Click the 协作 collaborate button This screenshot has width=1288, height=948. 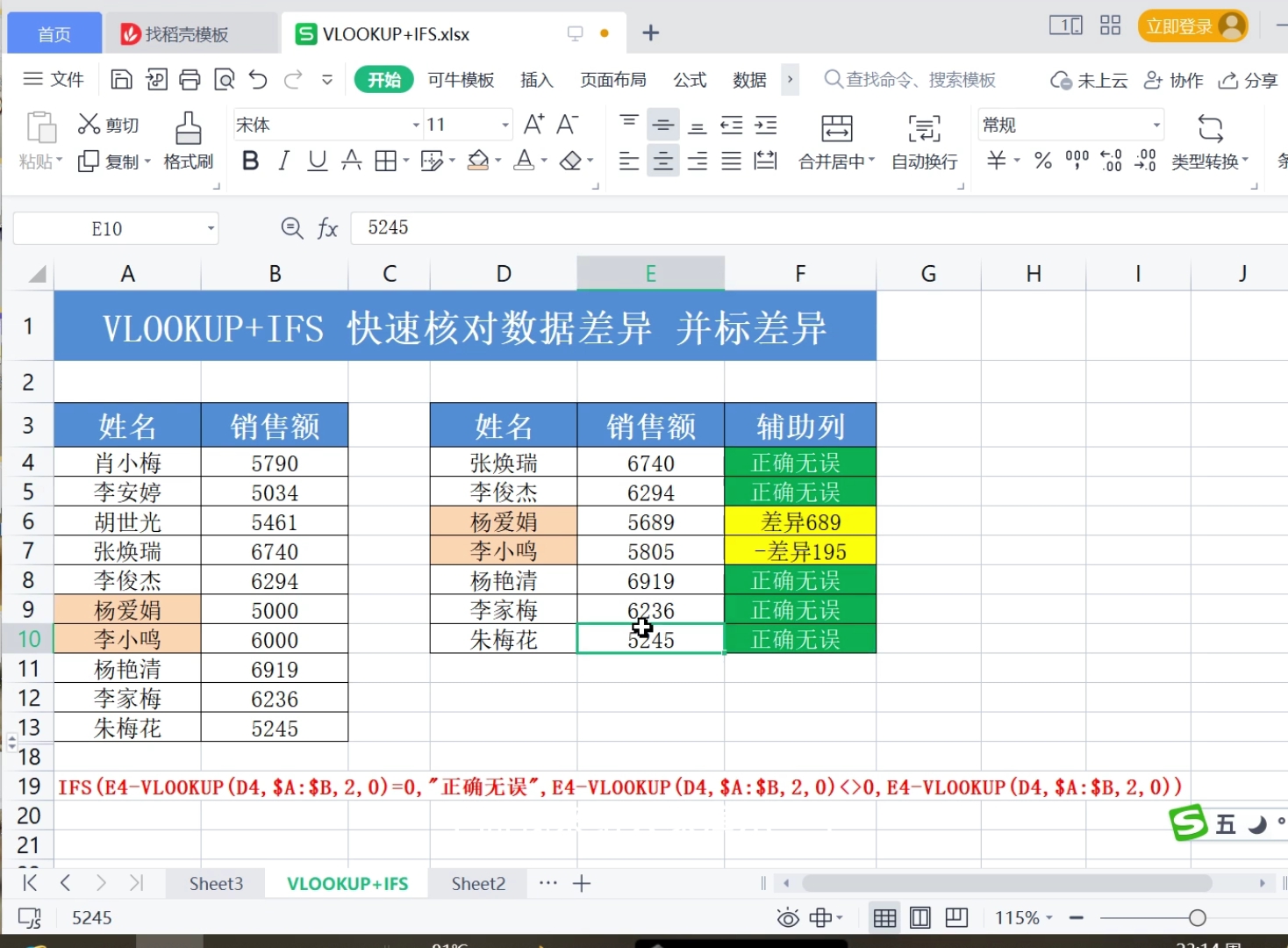(1173, 80)
